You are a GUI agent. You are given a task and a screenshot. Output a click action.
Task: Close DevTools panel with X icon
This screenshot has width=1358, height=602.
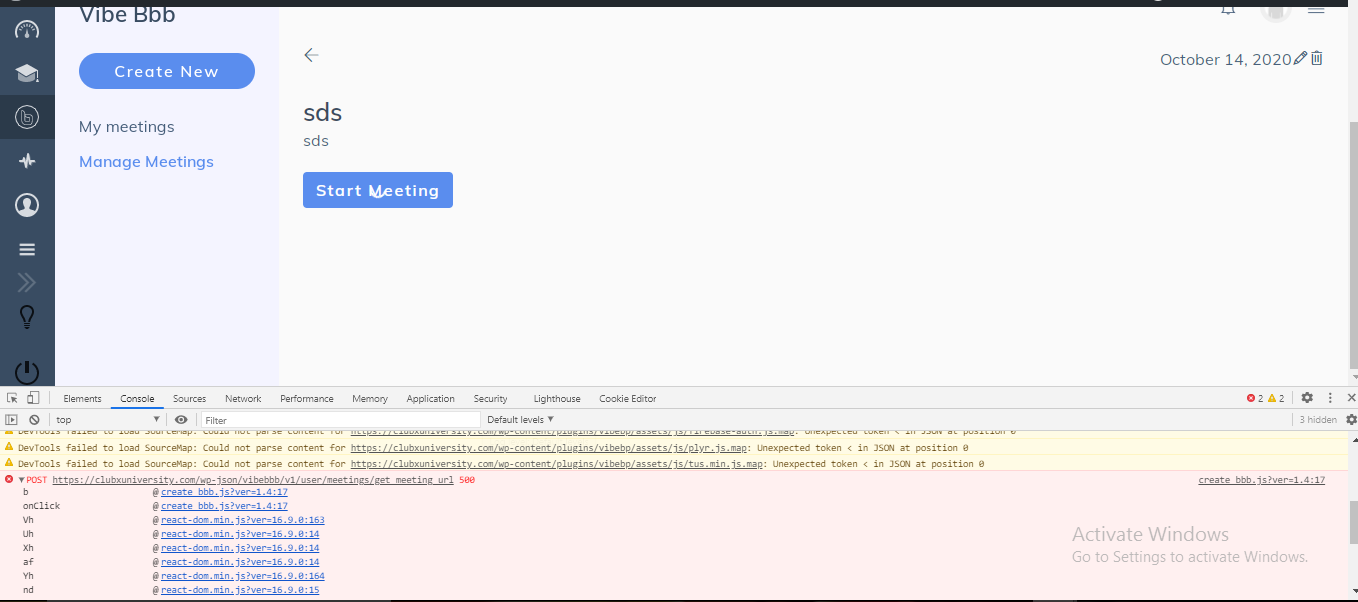tap(1351, 398)
